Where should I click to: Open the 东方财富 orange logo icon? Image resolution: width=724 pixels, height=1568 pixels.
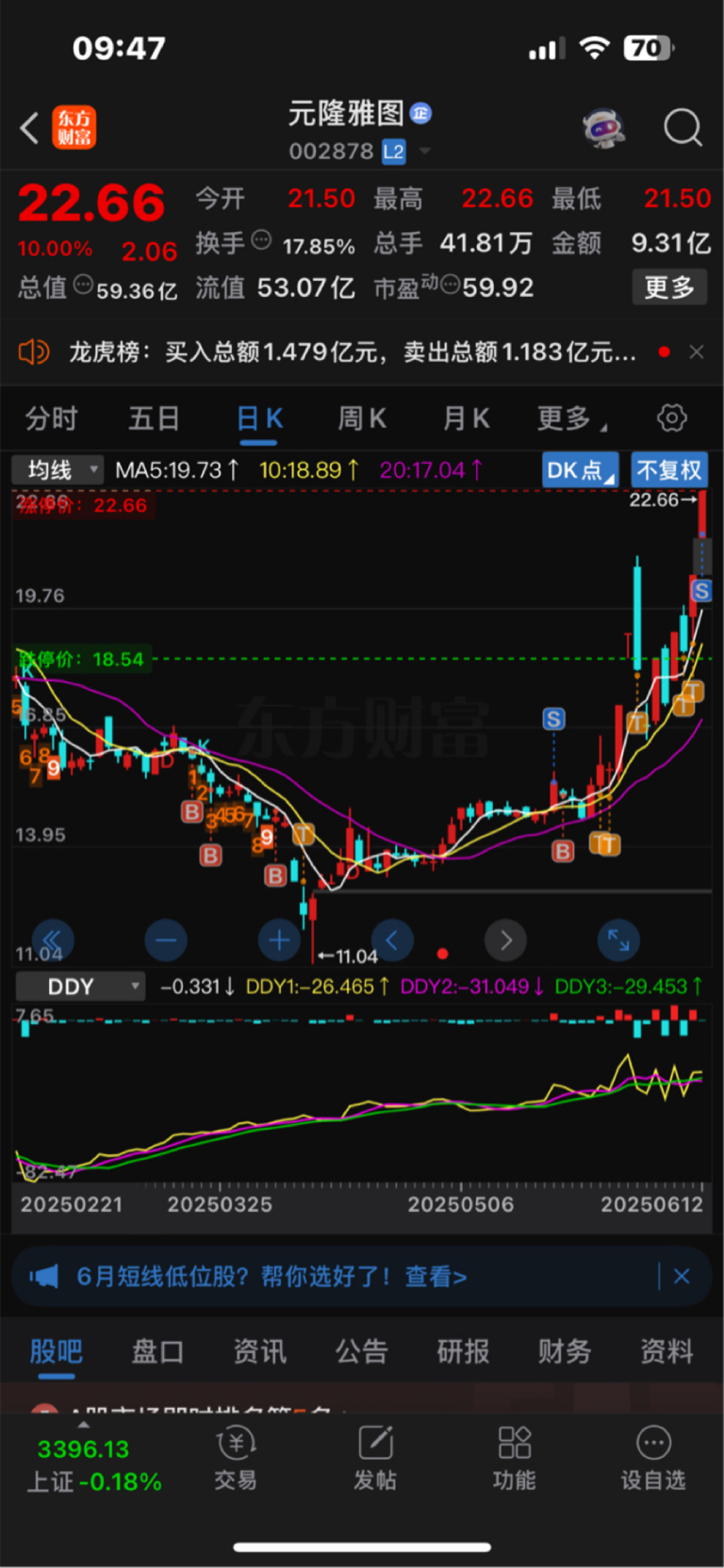pyautogui.click(x=74, y=127)
